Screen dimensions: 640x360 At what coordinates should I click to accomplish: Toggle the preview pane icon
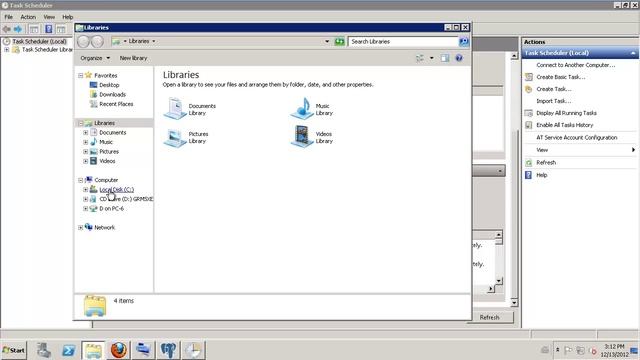pyautogui.click(x=445, y=58)
